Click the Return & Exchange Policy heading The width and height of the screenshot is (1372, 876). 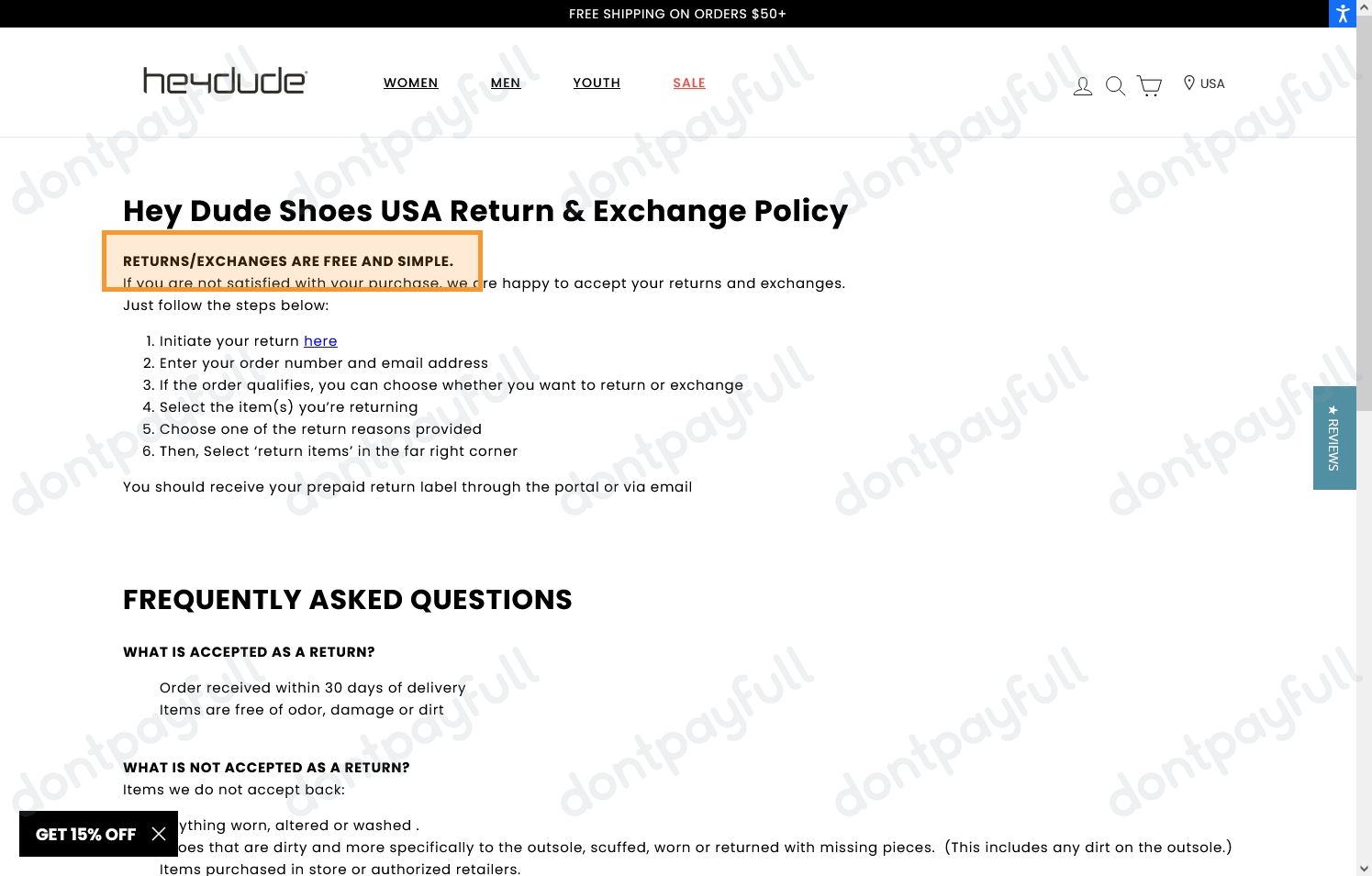[x=485, y=211]
